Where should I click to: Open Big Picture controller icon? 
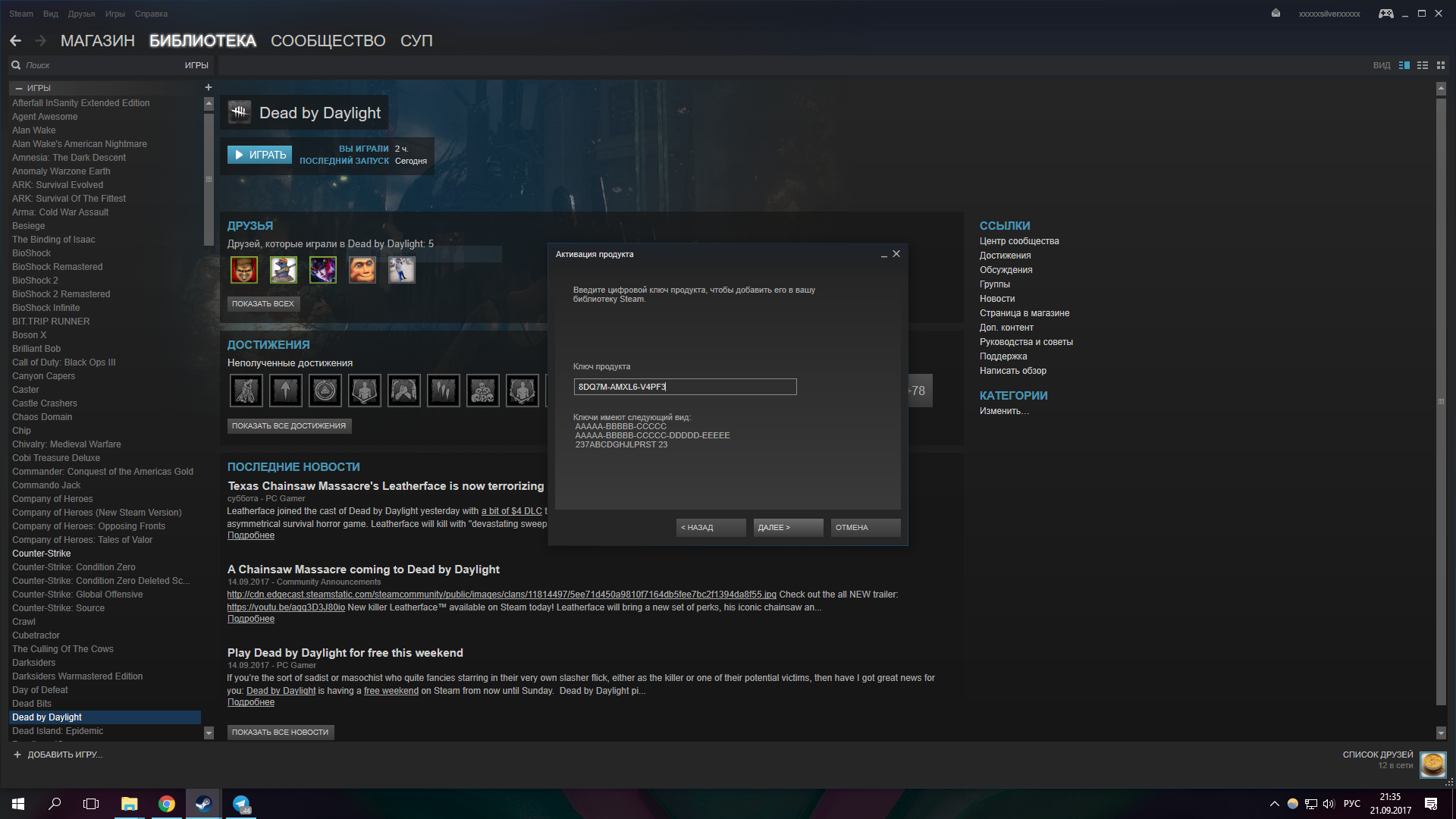1385,14
